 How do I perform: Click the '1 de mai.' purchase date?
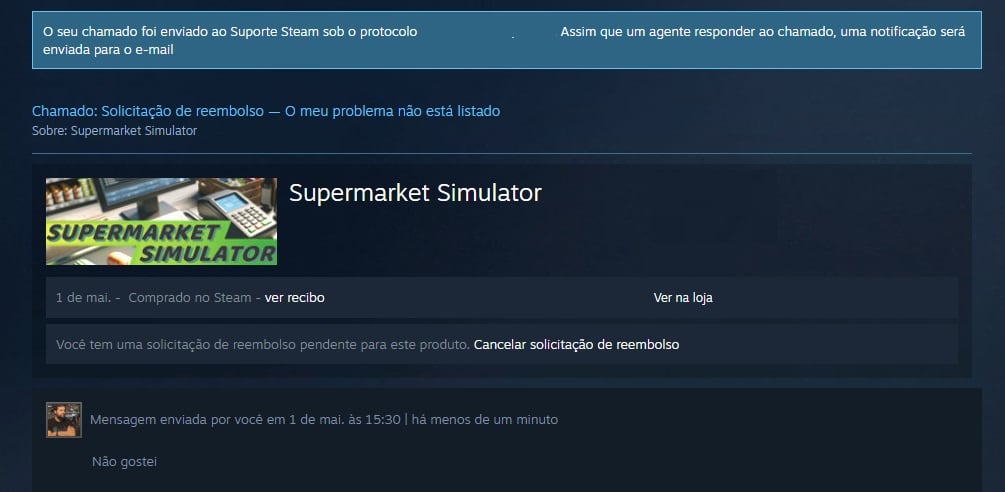pos(85,298)
